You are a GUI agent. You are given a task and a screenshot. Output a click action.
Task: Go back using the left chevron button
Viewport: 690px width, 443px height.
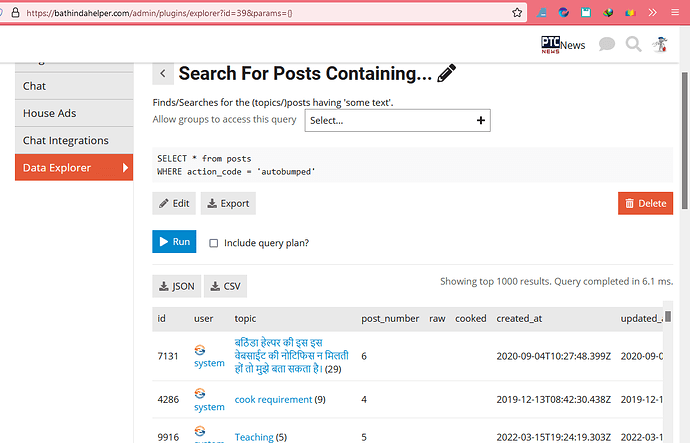[163, 73]
